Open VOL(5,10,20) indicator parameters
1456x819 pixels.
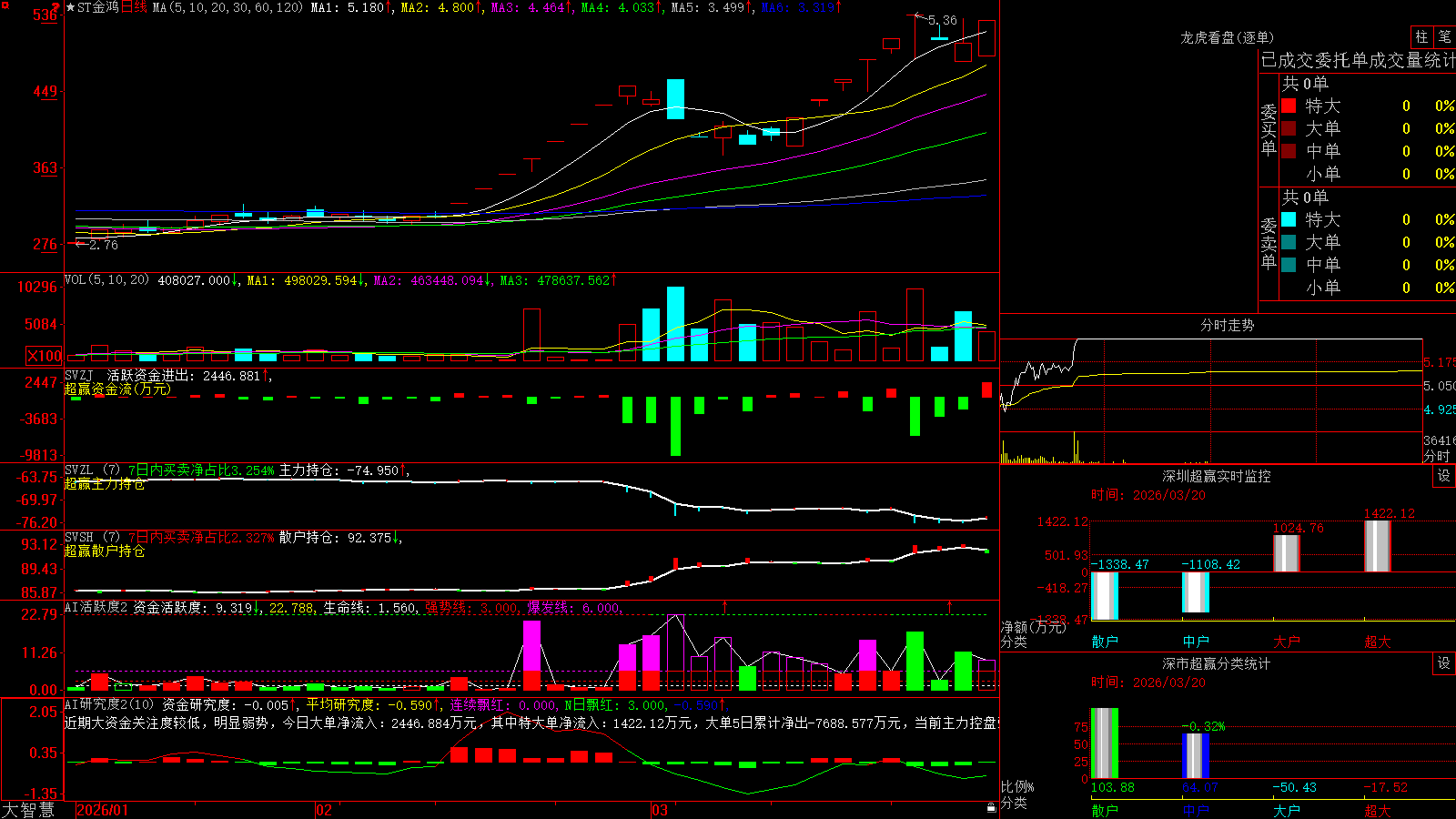(x=106, y=280)
